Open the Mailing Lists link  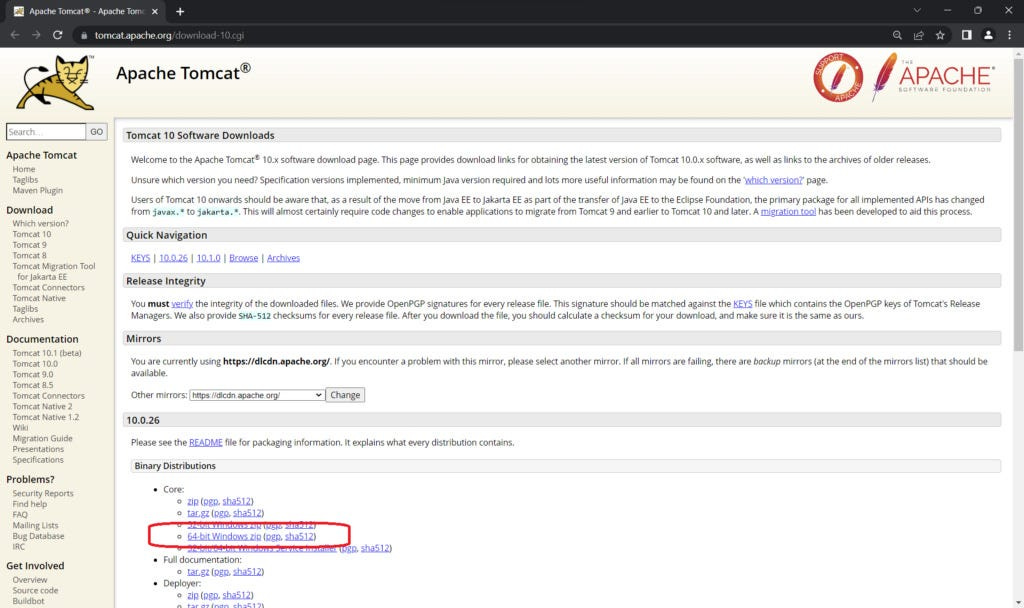35,526
